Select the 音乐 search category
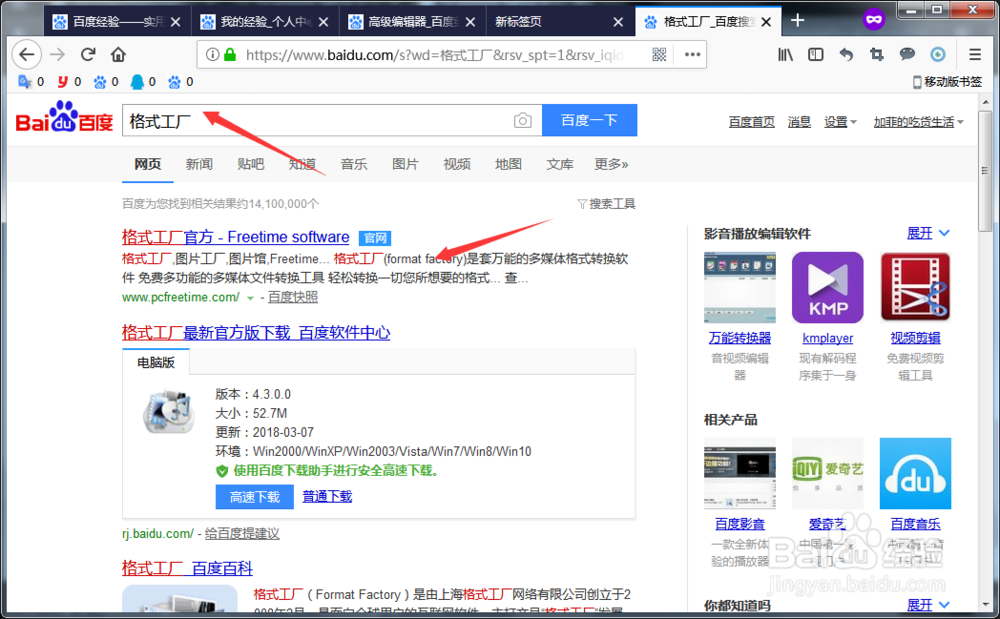 (354, 164)
